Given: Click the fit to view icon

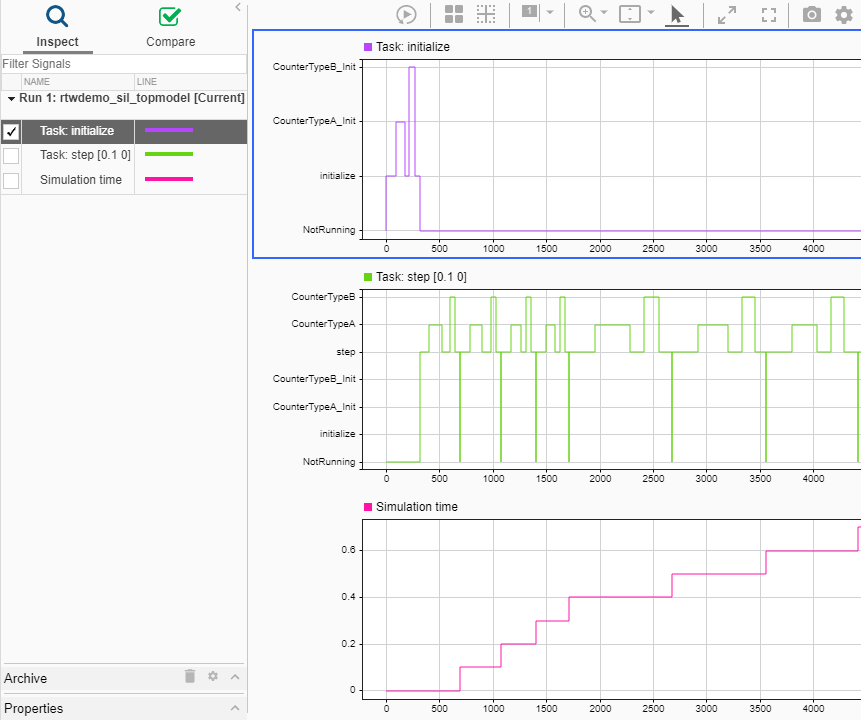Looking at the screenshot, I should tap(630, 14).
